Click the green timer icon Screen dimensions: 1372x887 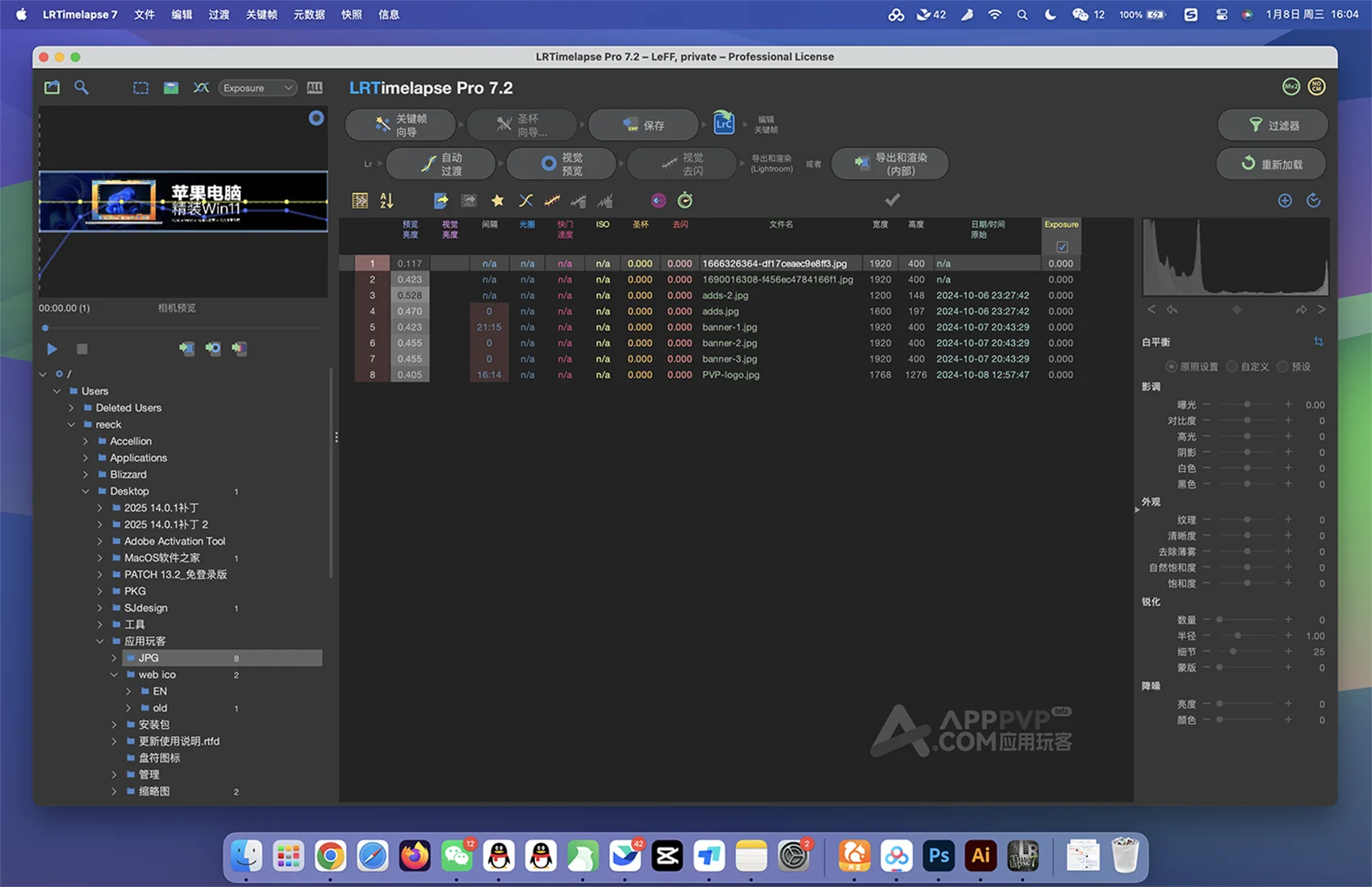click(685, 200)
